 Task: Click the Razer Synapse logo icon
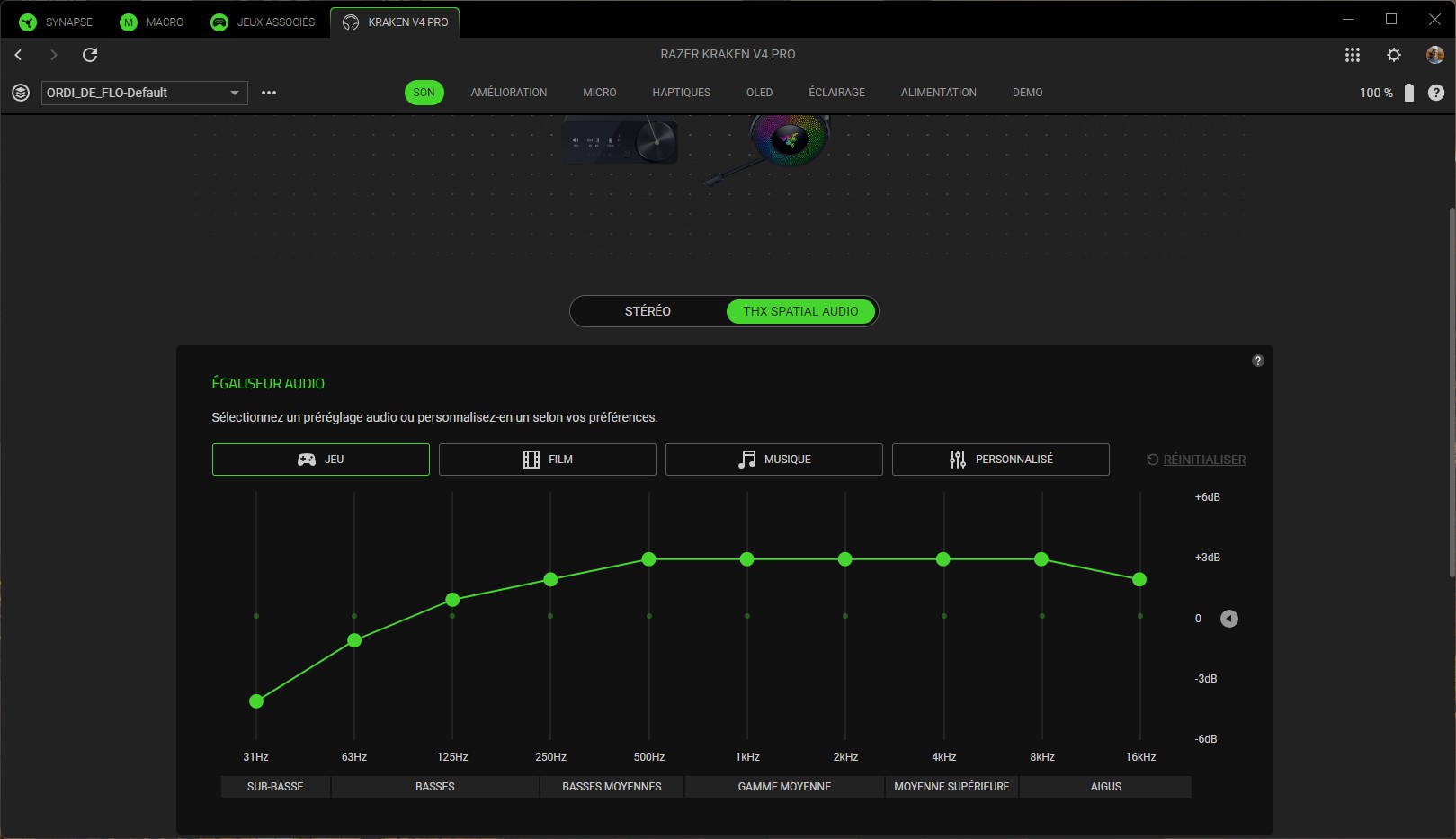28,22
